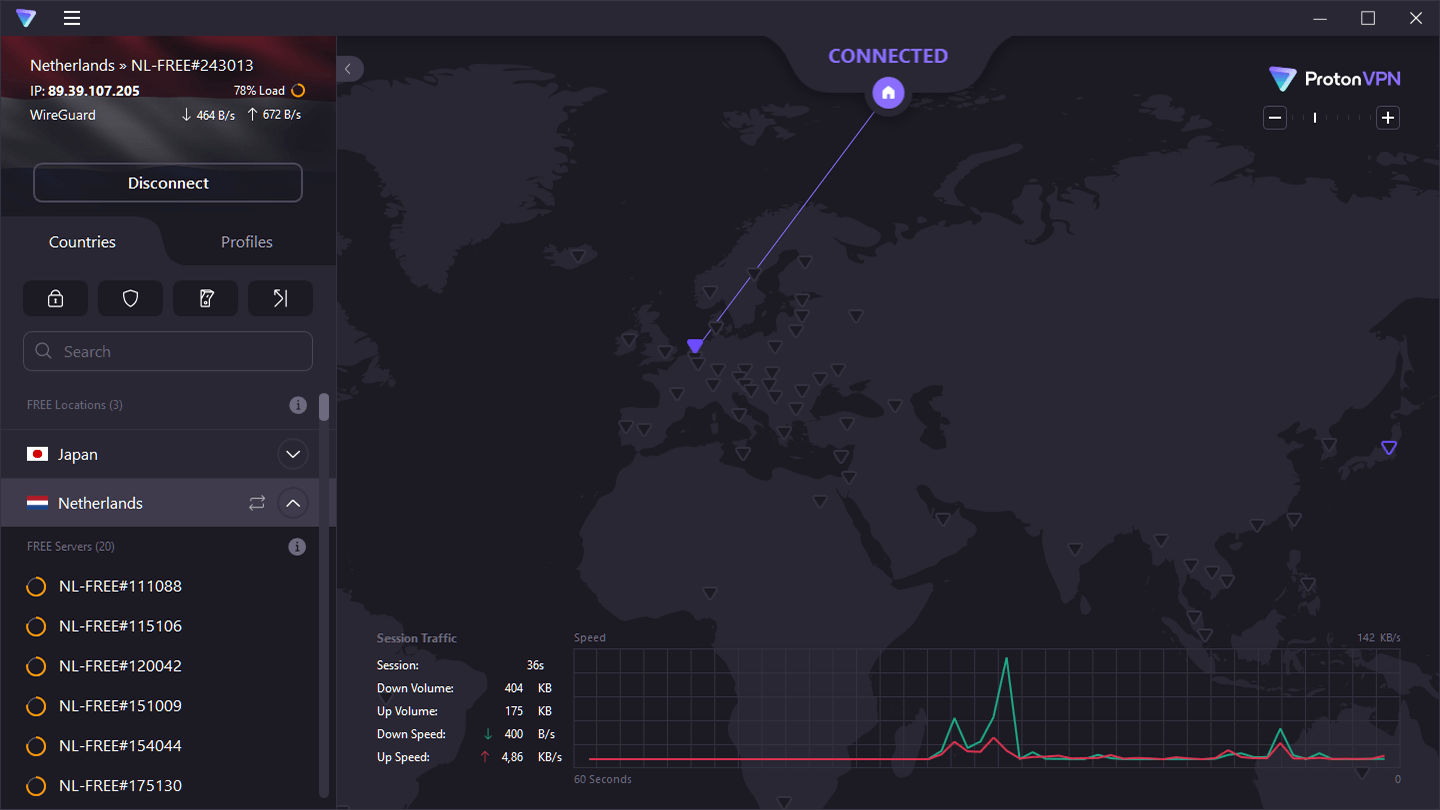This screenshot has width=1440, height=810.
Task: Open the hamburger menu
Action: 72,18
